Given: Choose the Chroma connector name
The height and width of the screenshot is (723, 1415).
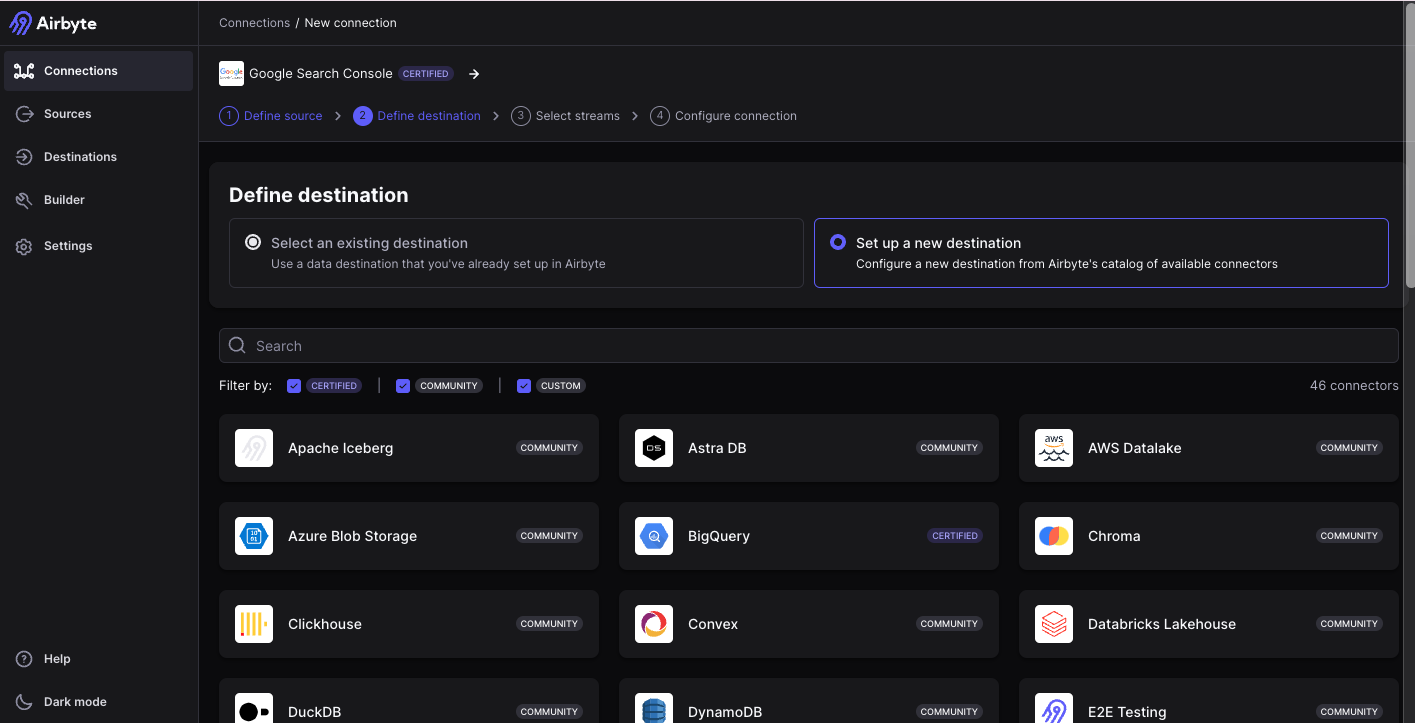Looking at the screenshot, I should click(1114, 536).
